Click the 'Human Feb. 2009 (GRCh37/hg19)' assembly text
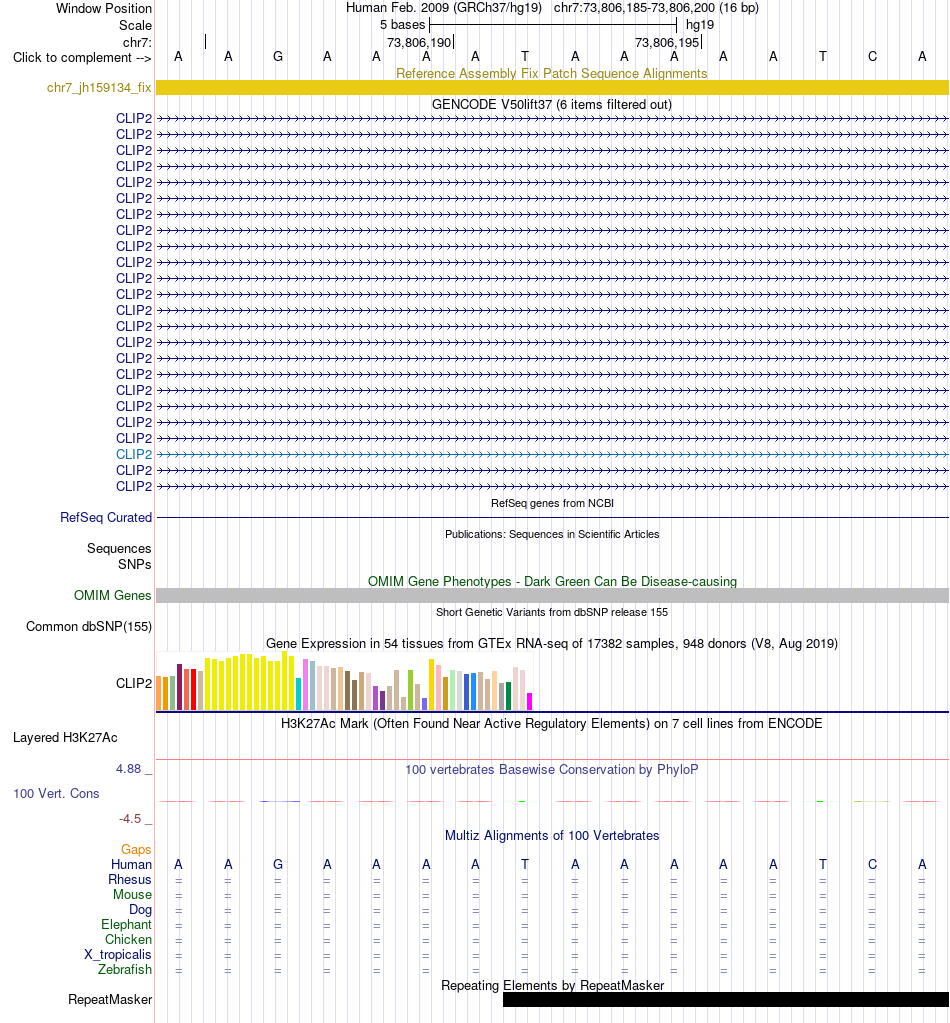The height and width of the screenshot is (1023, 950). tap(444, 8)
